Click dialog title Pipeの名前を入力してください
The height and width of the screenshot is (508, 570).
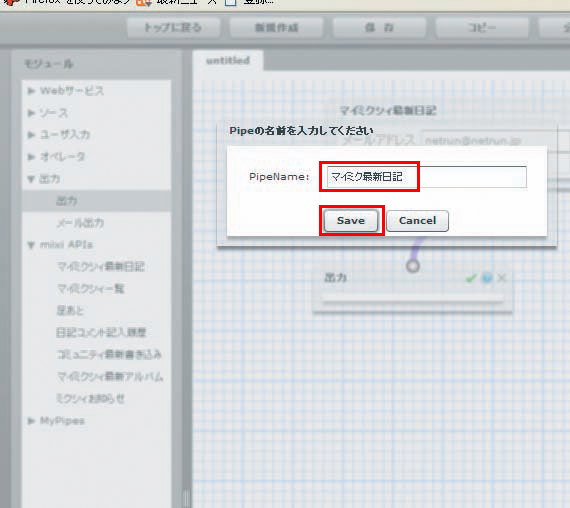301,131
